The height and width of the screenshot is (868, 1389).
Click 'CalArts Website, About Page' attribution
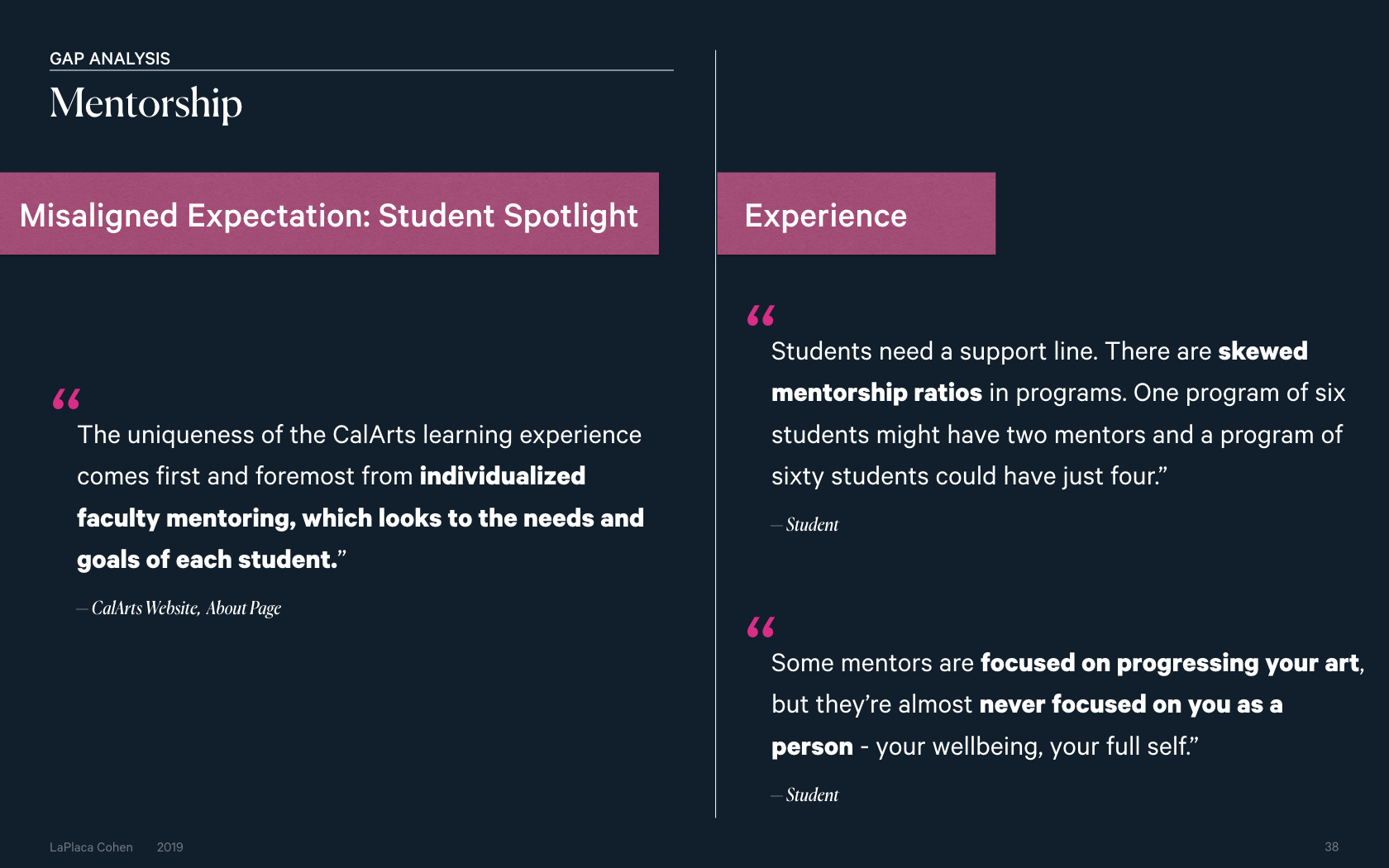(x=186, y=608)
